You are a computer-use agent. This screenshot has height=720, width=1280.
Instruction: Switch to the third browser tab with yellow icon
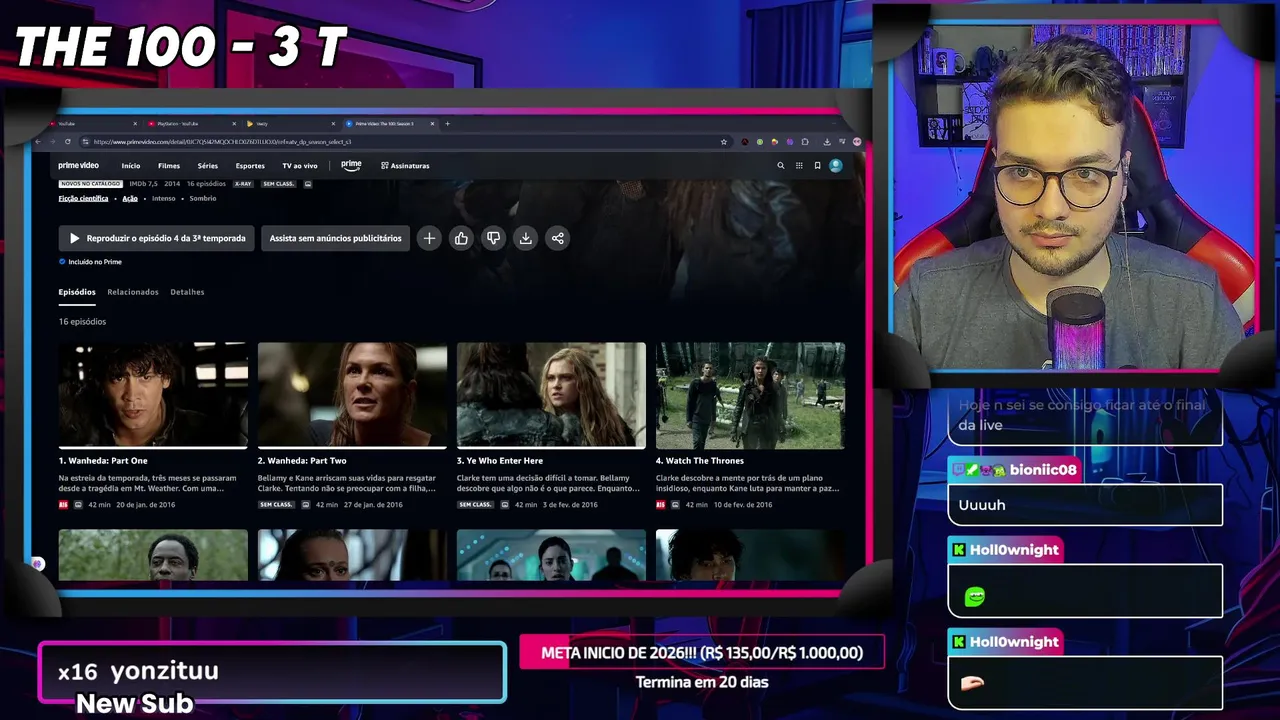(x=290, y=124)
